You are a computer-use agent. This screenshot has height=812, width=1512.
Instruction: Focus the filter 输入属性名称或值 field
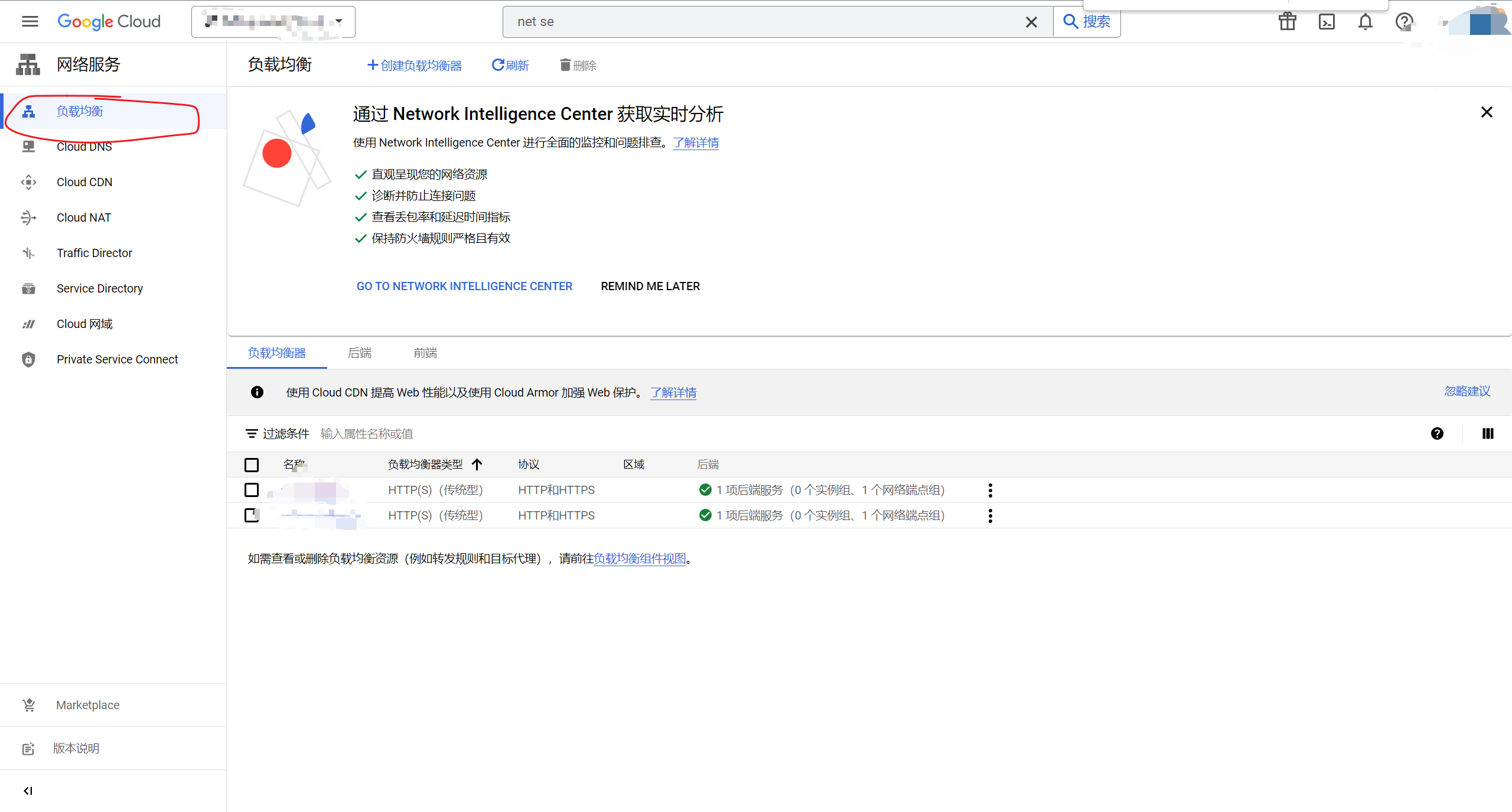(x=366, y=434)
